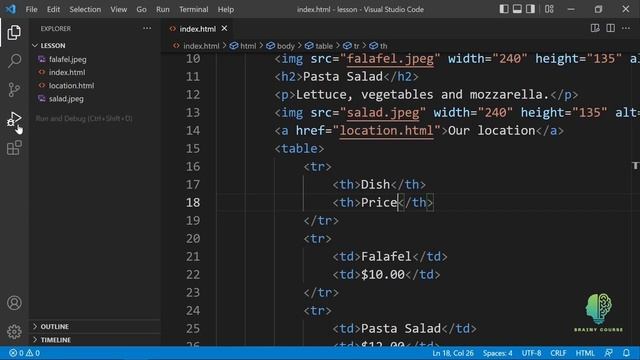
Task: Click the feedback icon in status bar
Action: [609, 353]
